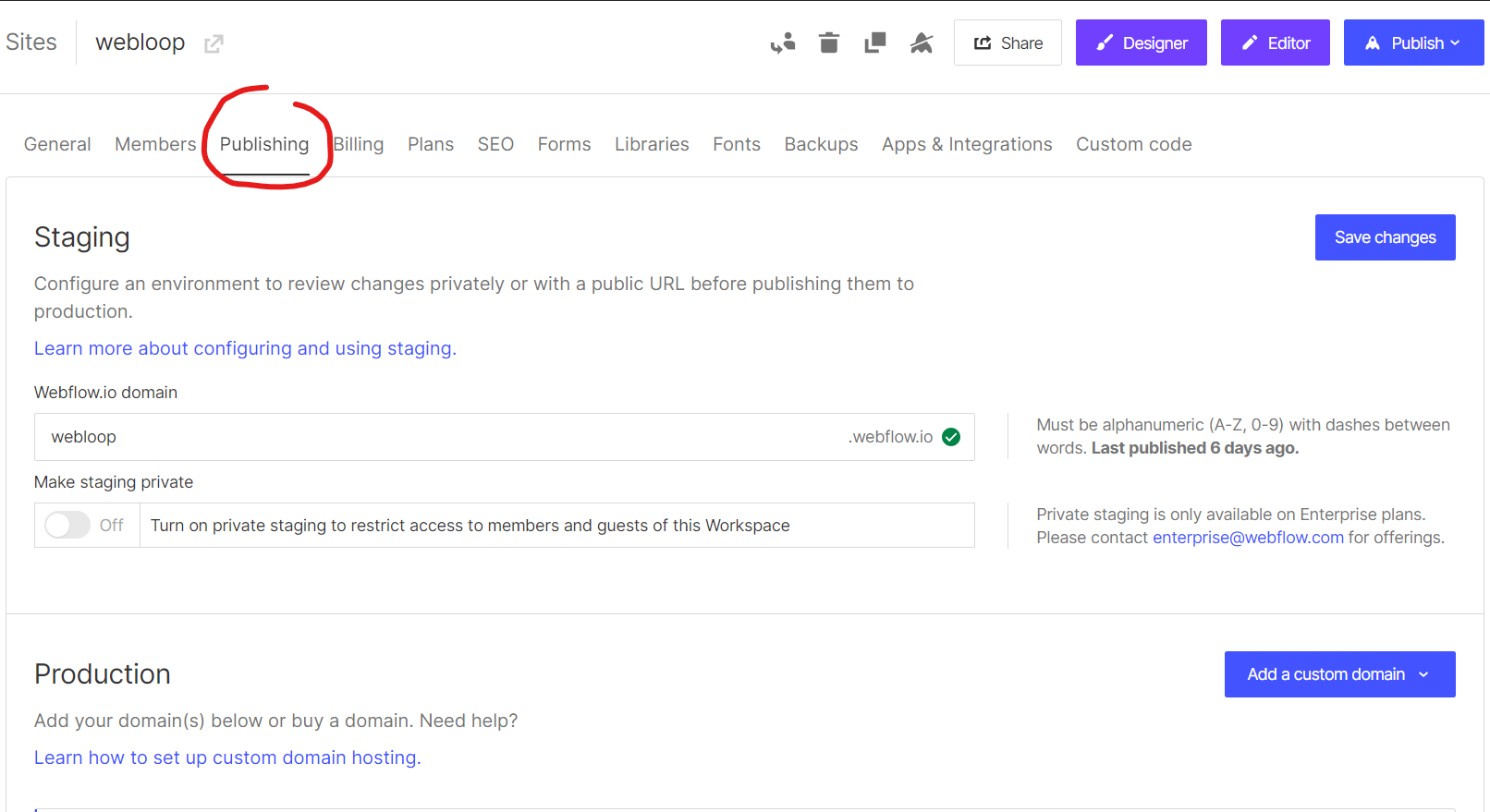This screenshot has width=1490, height=812.
Task: Open the Forms tab
Action: click(x=564, y=144)
